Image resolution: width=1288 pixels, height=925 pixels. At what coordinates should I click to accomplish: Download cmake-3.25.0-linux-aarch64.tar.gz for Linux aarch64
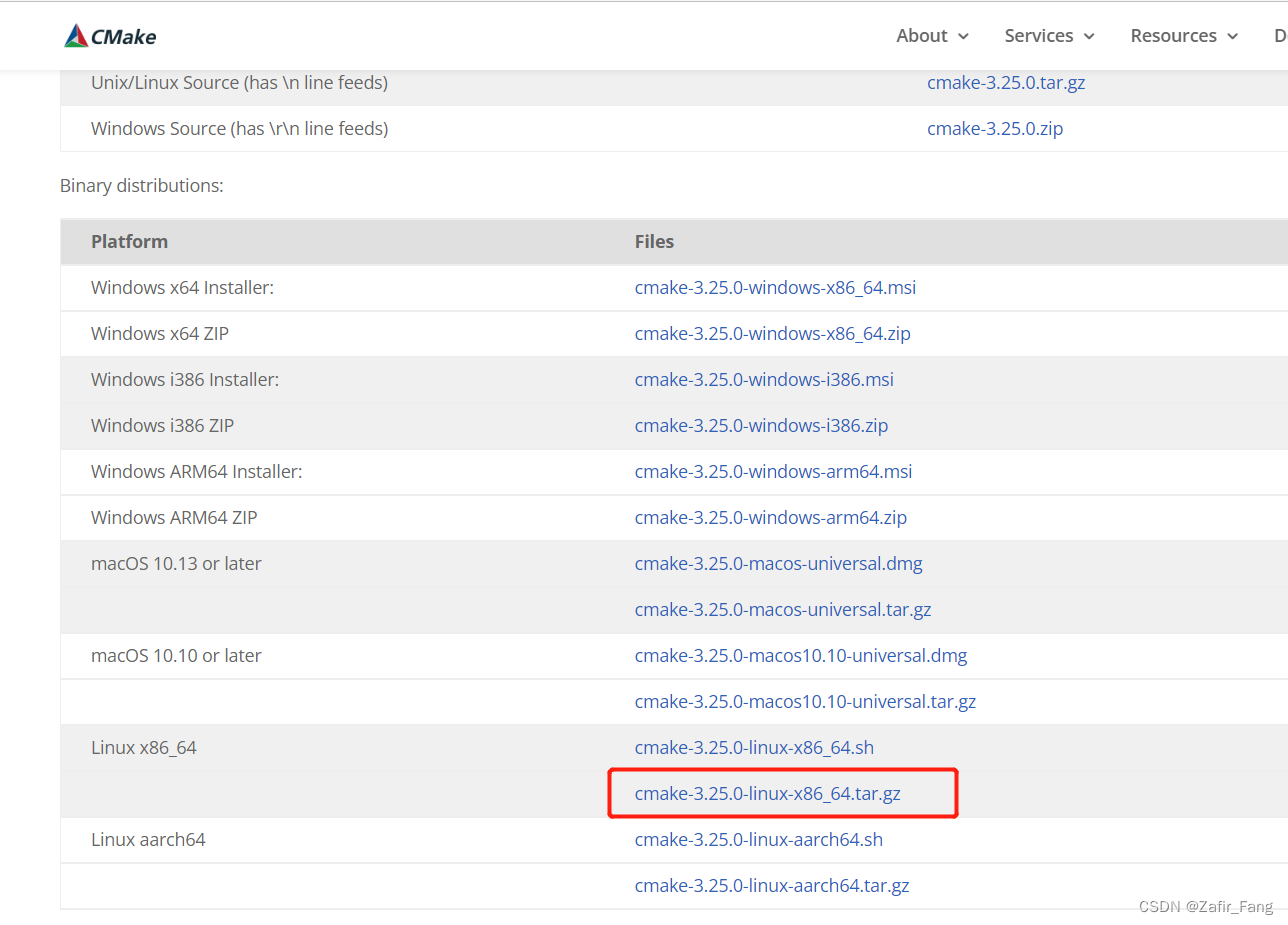click(772, 885)
